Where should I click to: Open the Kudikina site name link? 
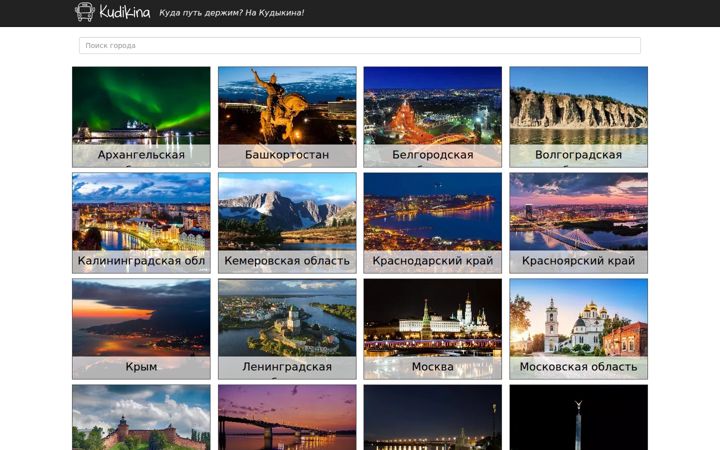click(x=125, y=12)
